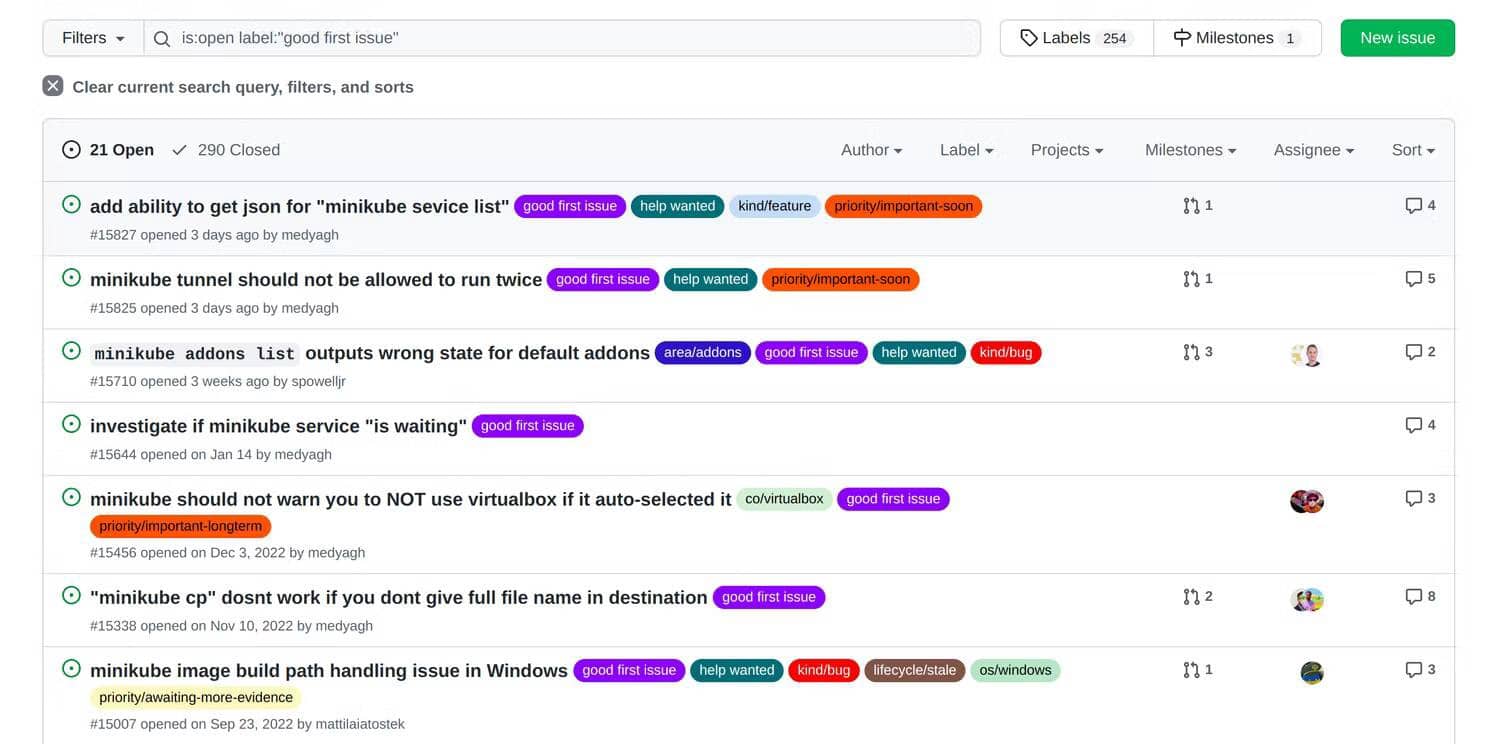Show the 21 Open issues
This screenshot has height=744, width=1500.
pos(108,150)
